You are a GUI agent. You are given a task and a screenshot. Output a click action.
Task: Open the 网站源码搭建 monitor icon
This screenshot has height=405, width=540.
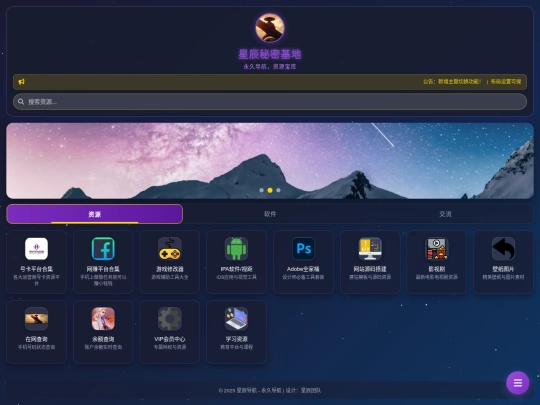tap(370, 249)
